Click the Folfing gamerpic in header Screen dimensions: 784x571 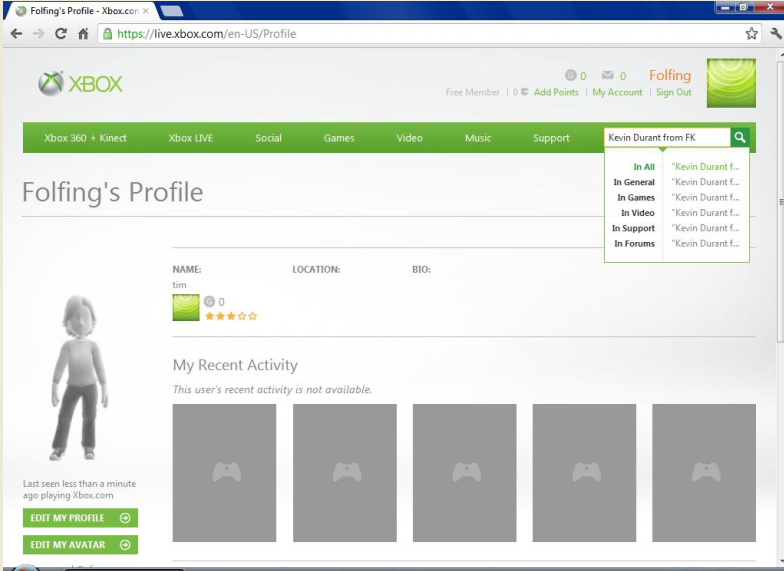[731, 83]
